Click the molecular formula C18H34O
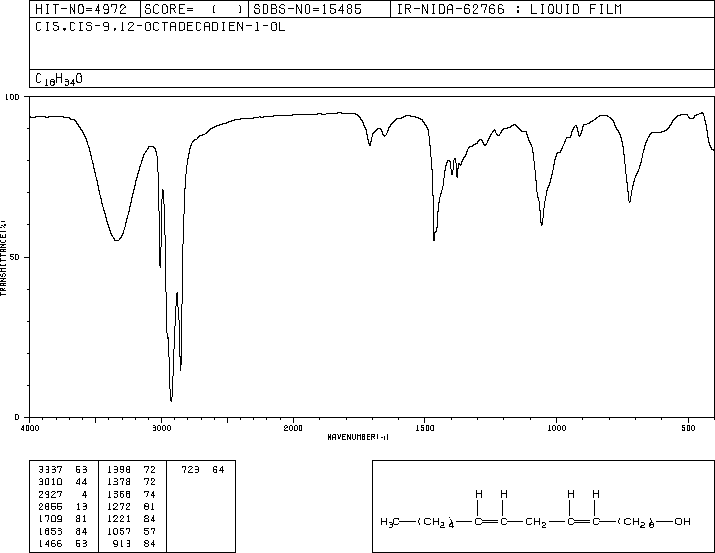The image size is (715, 553). click(59, 79)
